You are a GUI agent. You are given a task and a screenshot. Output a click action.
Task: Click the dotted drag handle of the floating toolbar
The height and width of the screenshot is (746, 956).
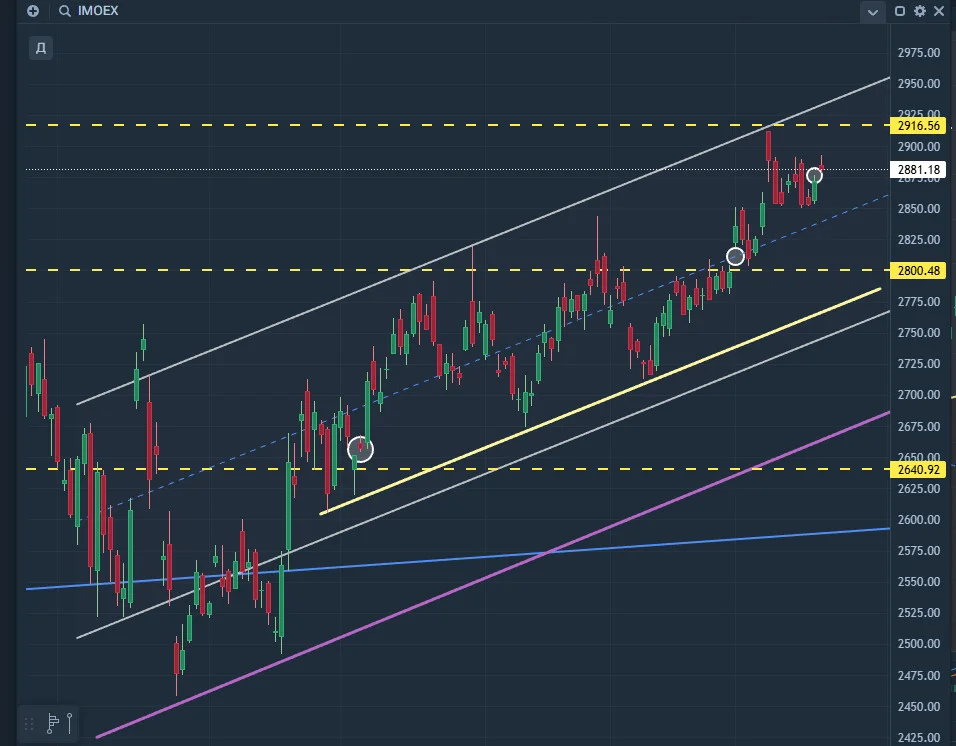pos(29,724)
